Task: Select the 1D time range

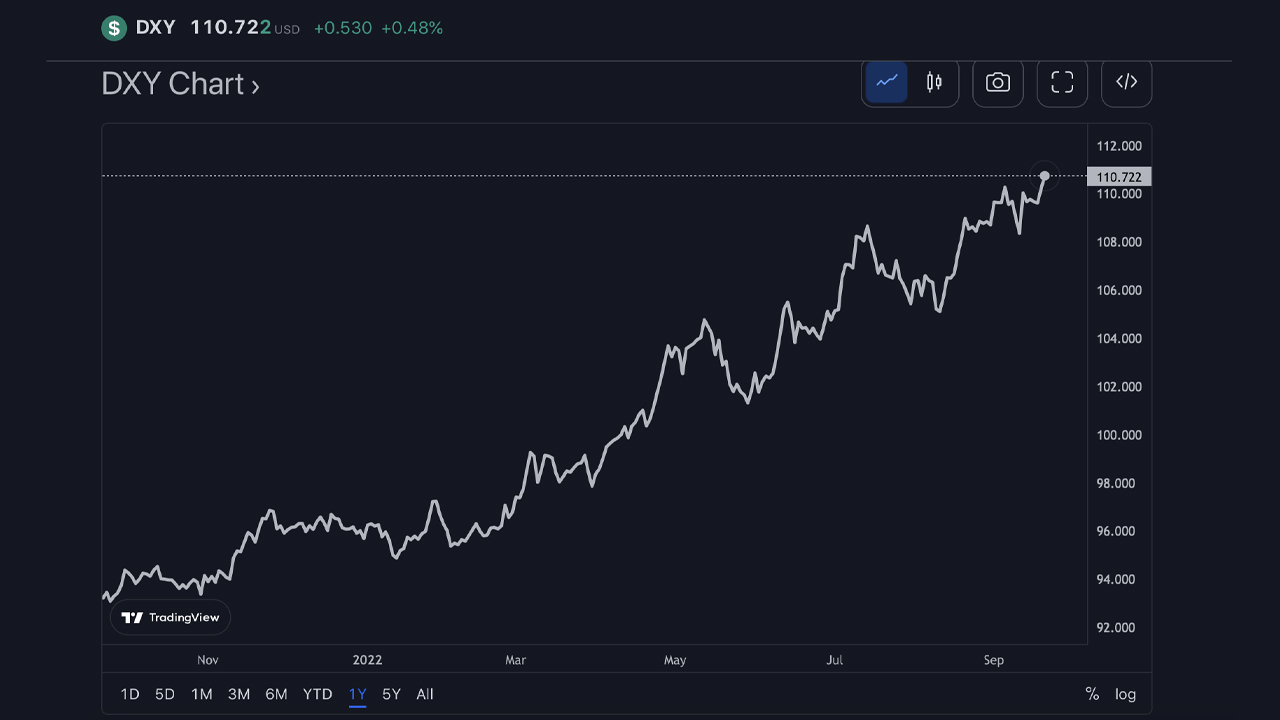Action: click(130, 694)
